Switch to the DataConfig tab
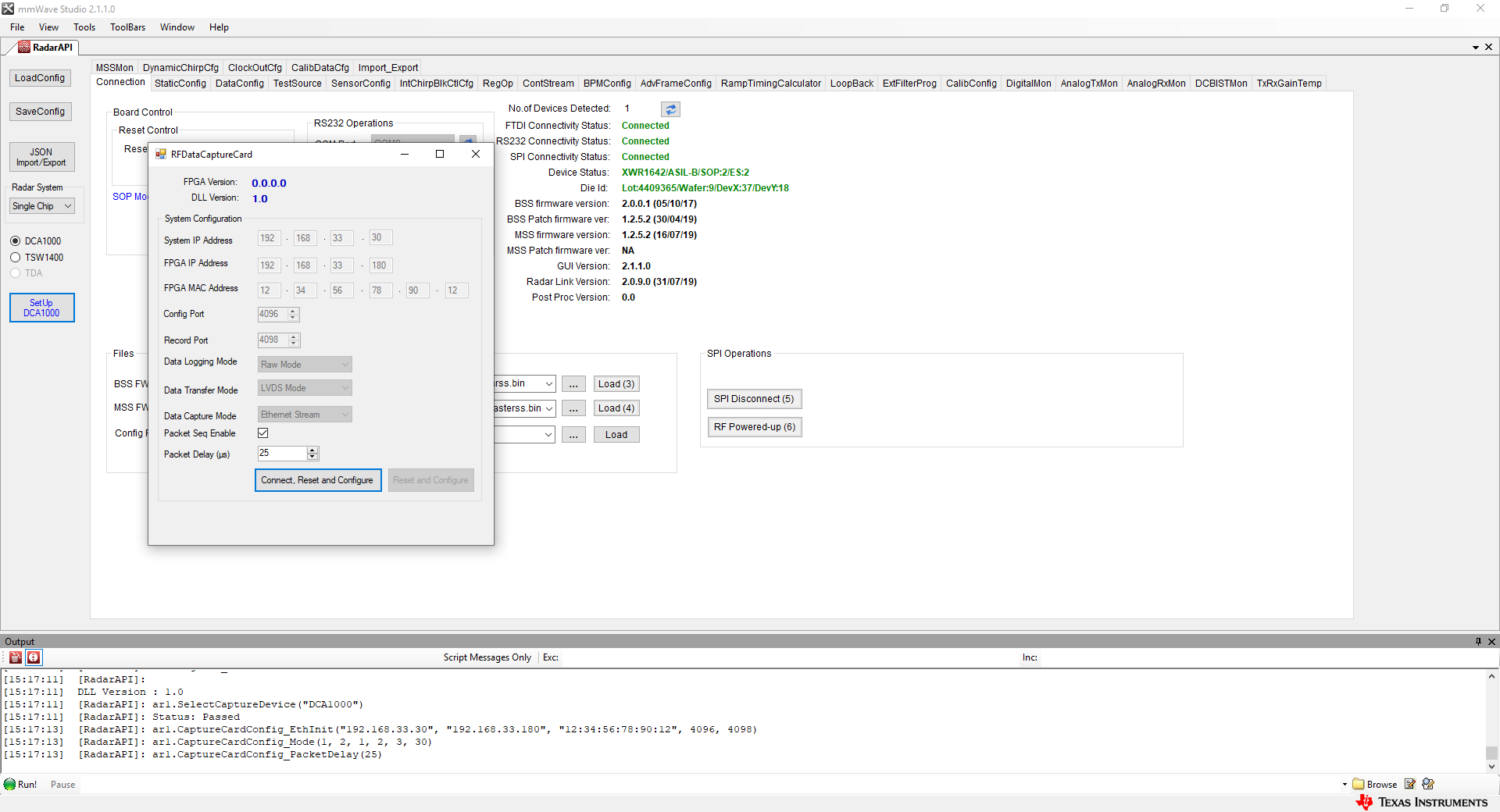Viewport: 1500px width, 812px height. [x=240, y=84]
